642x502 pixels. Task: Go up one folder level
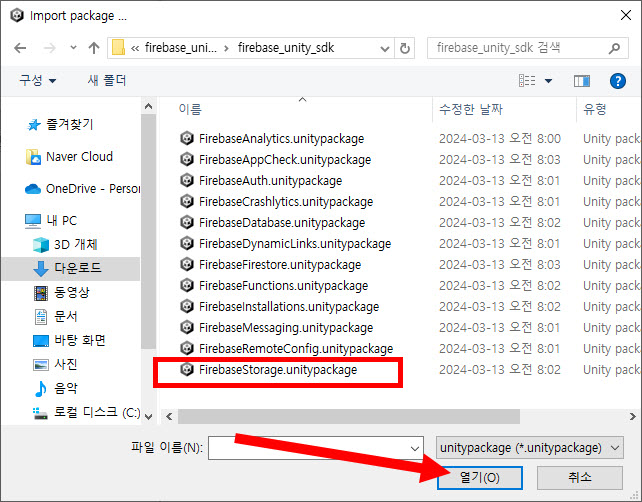(94, 48)
